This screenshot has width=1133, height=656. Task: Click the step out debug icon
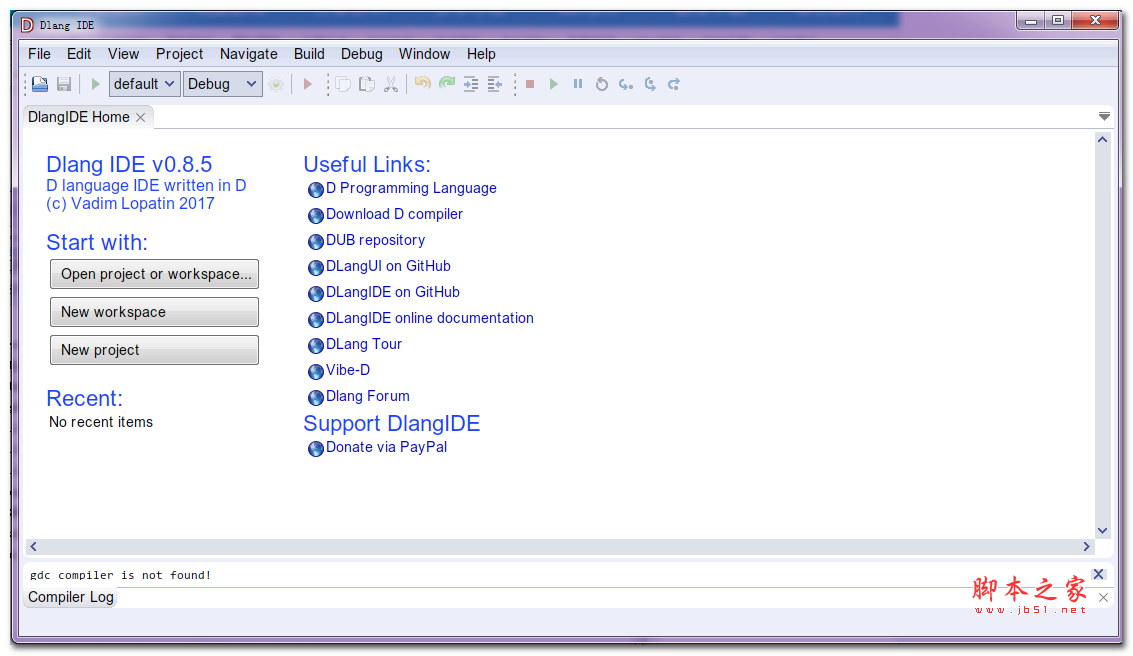[673, 84]
